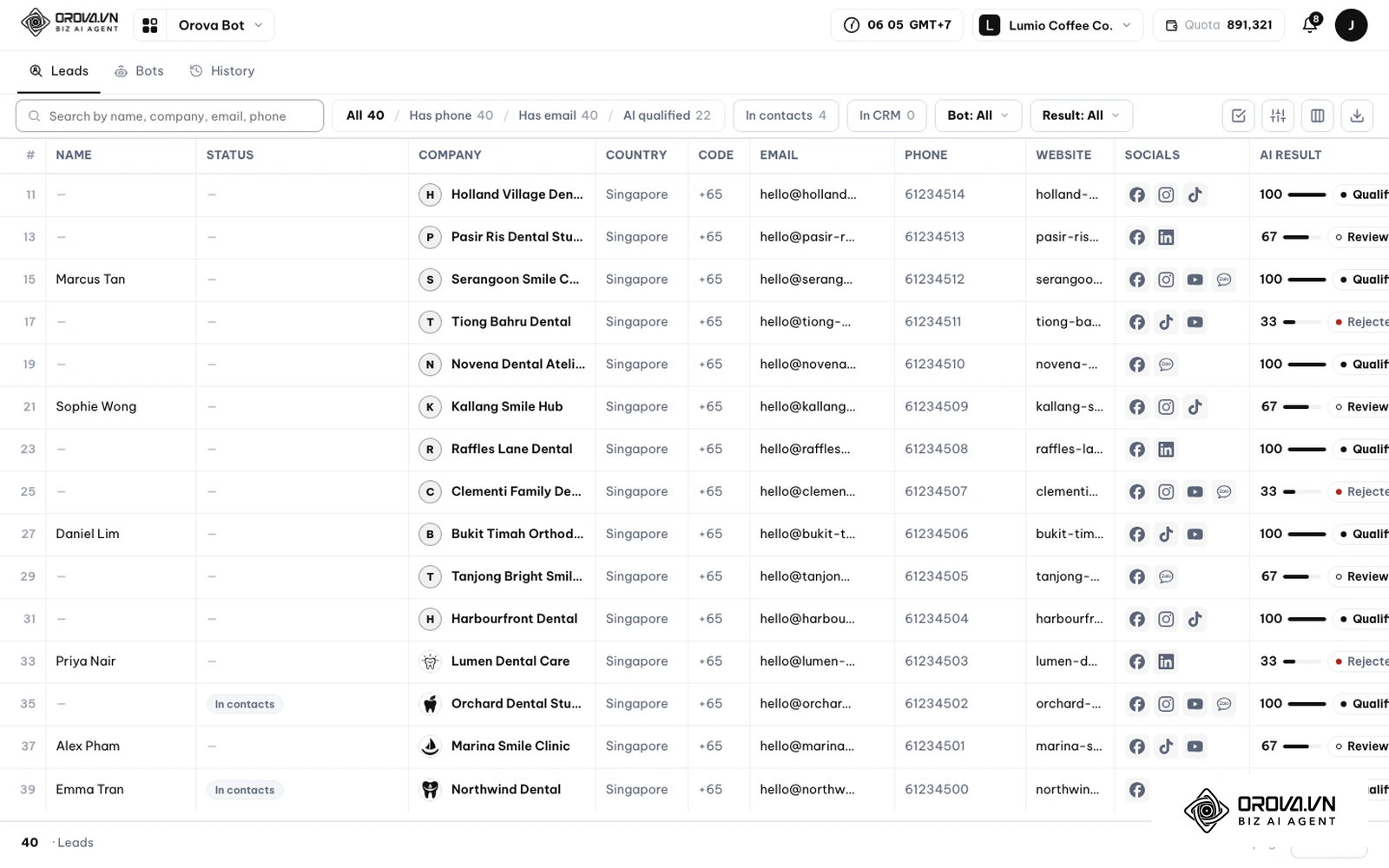The height and width of the screenshot is (868, 1389).
Task: Filter by AI qualified 22
Action: (x=667, y=115)
